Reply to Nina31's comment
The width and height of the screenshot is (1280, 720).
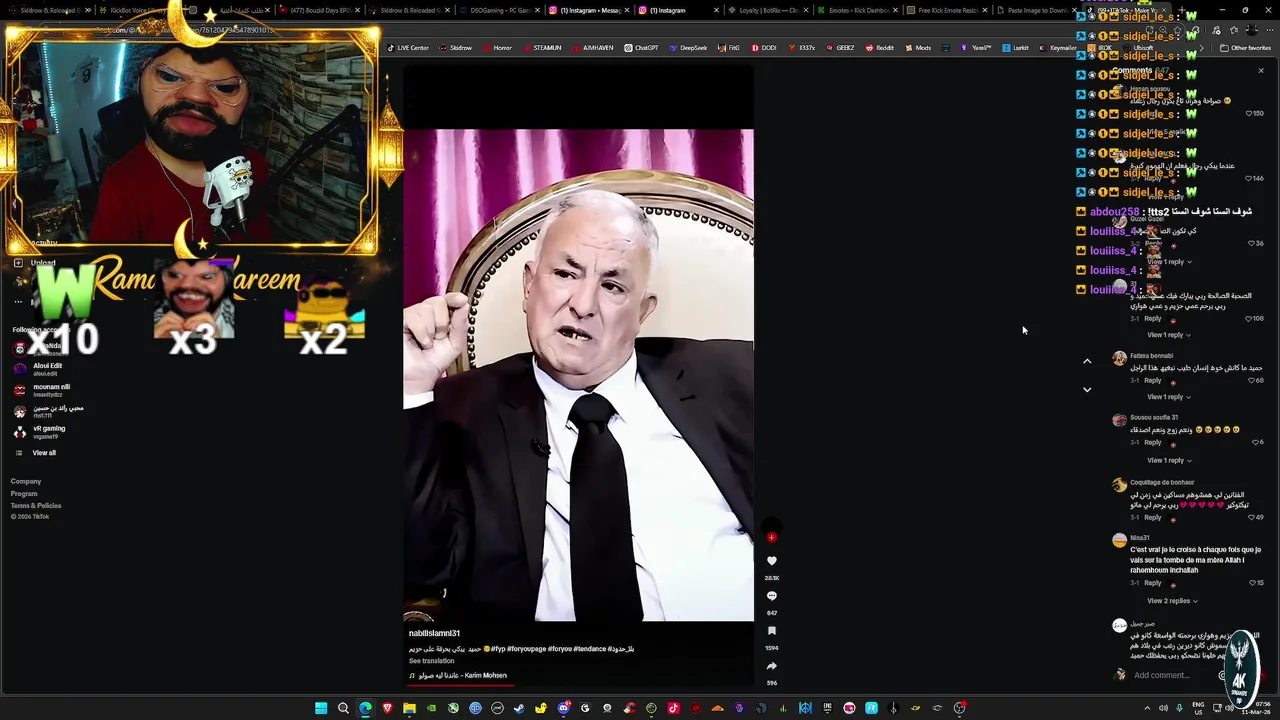point(1153,582)
